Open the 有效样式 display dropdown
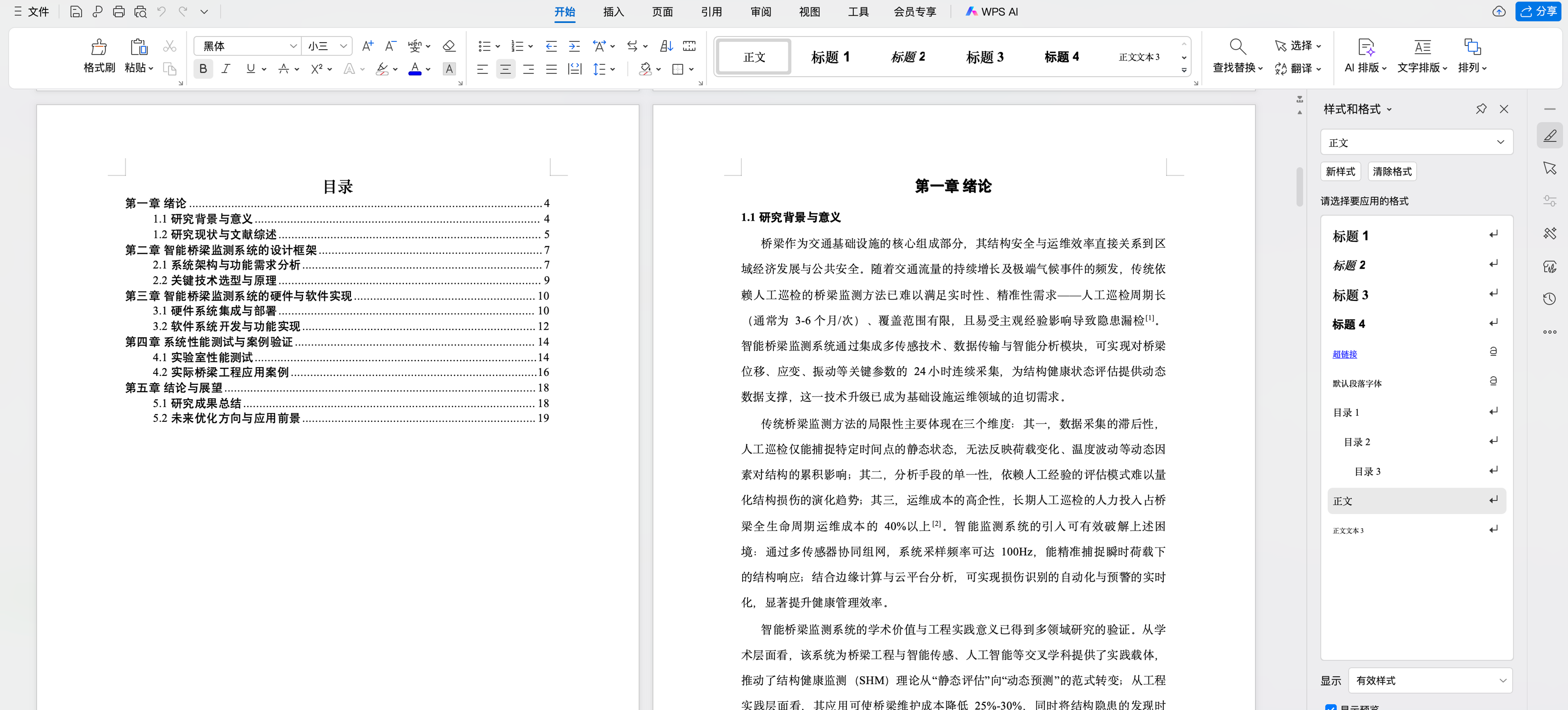1568x710 pixels. click(x=1430, y=680)
